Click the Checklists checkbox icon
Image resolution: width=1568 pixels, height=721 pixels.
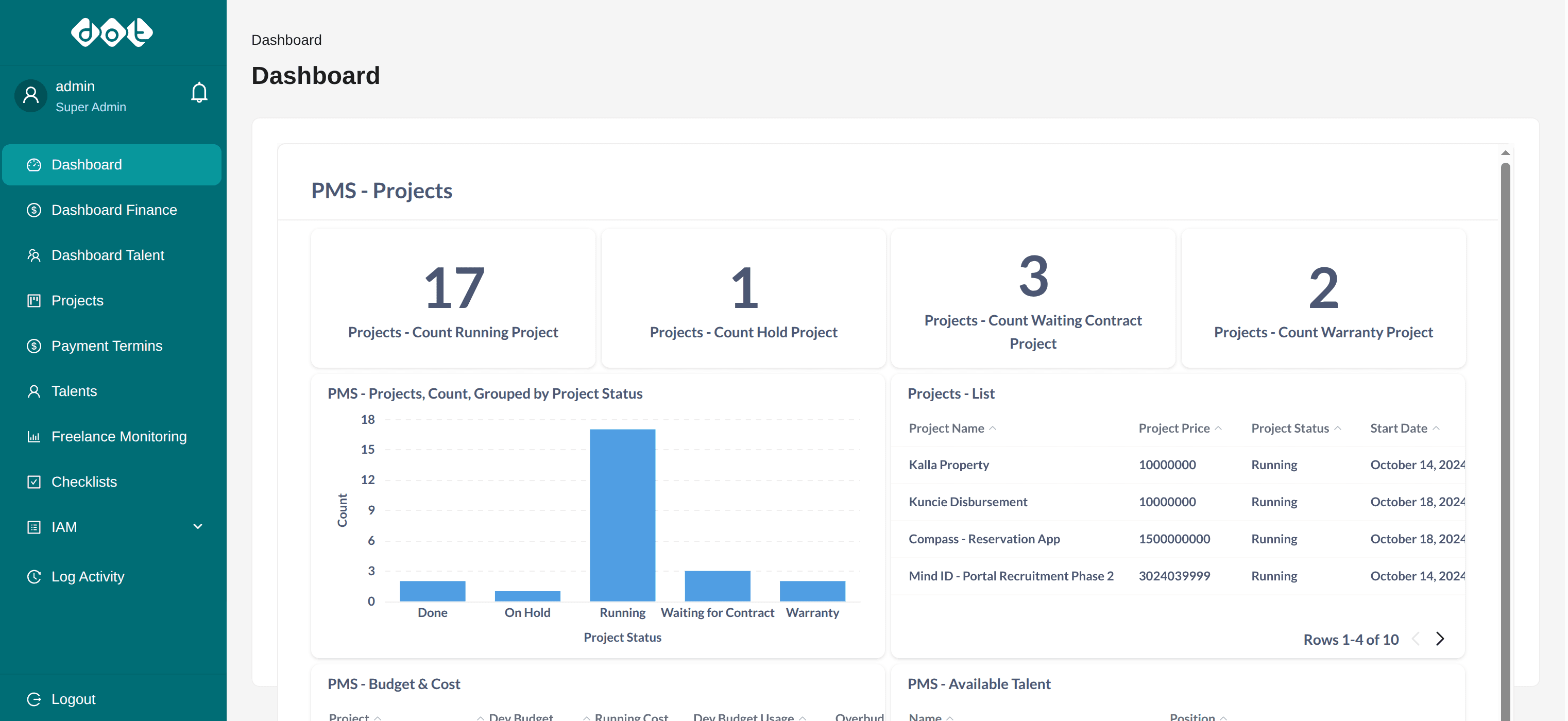click(x=34, y=482)
